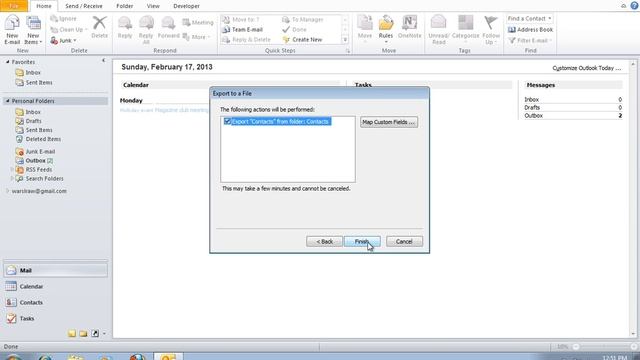The image size is (640, 360).
Task: Switch to the Developer tab
Action: tap(186, 6)
